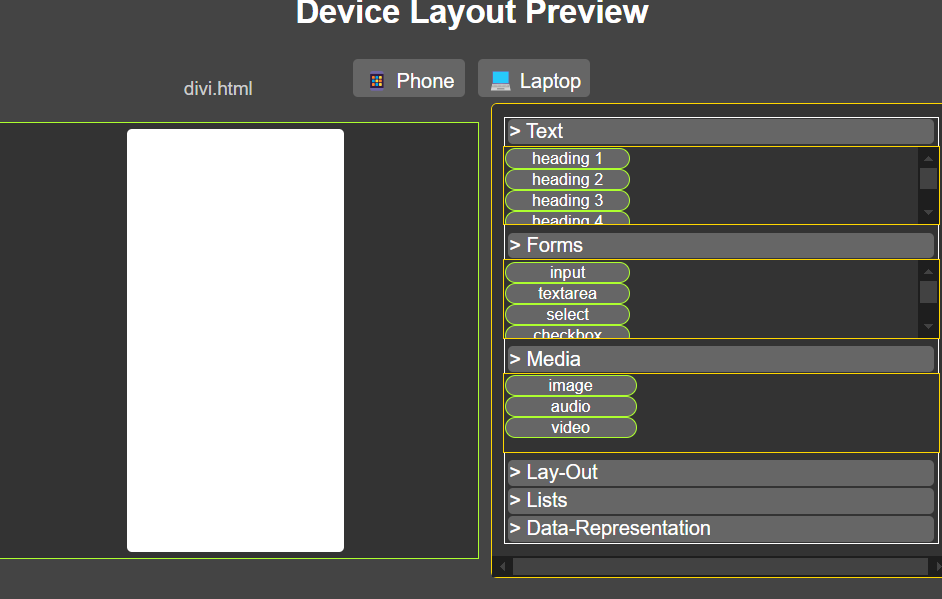942x599 pixels.
Task: Click down arrow of Text list scrollbar
Action: [928, 213]
